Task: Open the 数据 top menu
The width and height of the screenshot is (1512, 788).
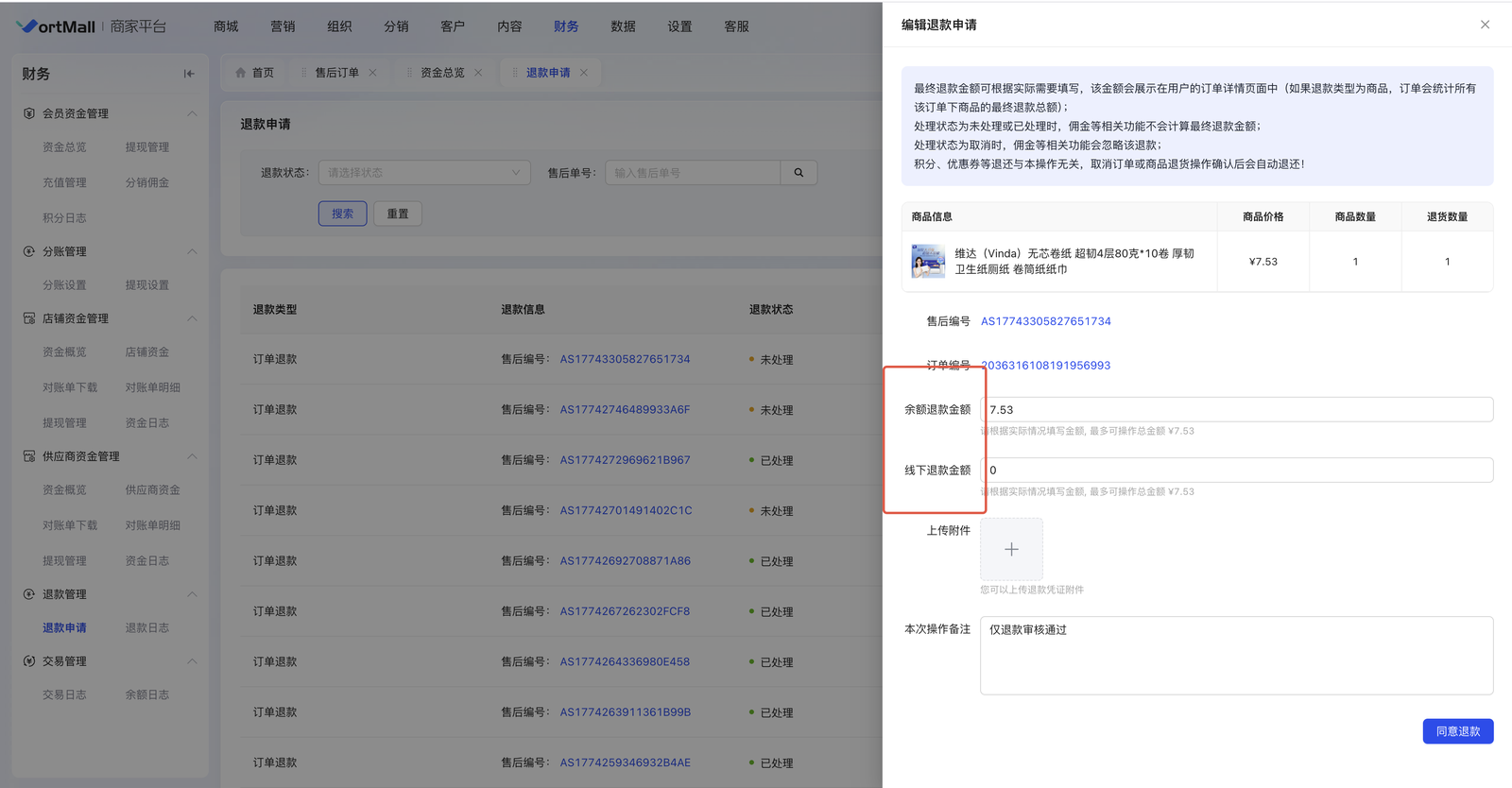Action: pos(623,26)
